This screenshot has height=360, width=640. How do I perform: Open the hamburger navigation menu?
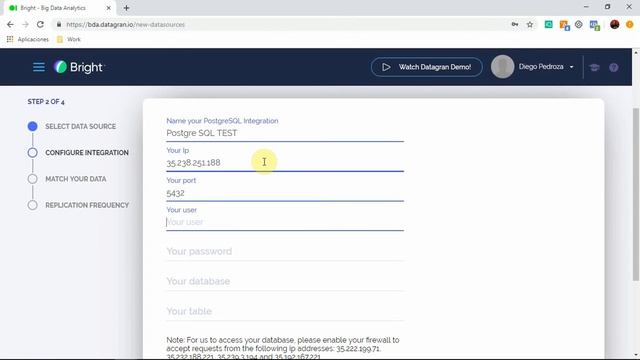tap(39, 67)
